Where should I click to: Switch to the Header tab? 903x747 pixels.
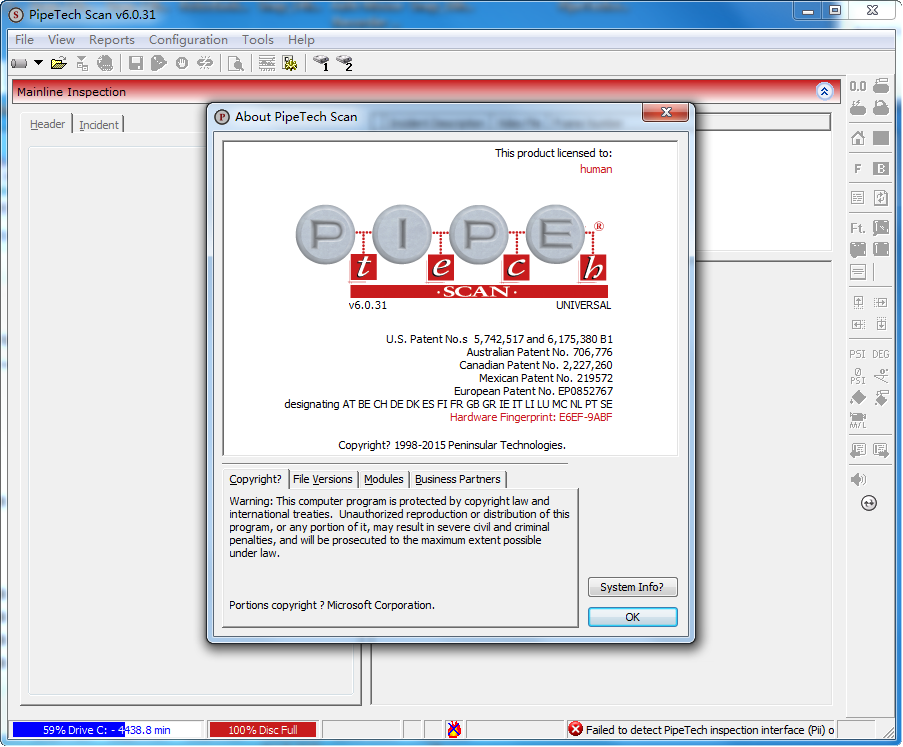(48, 124)
